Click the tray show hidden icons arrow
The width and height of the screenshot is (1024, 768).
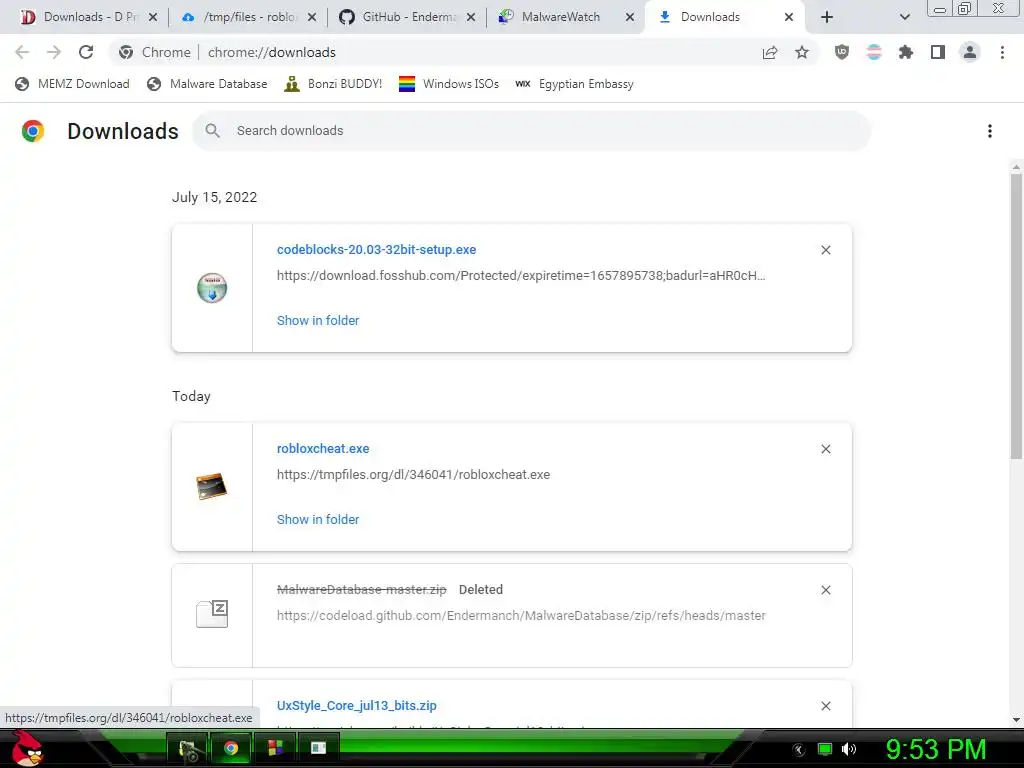click(x=799, y=750)
